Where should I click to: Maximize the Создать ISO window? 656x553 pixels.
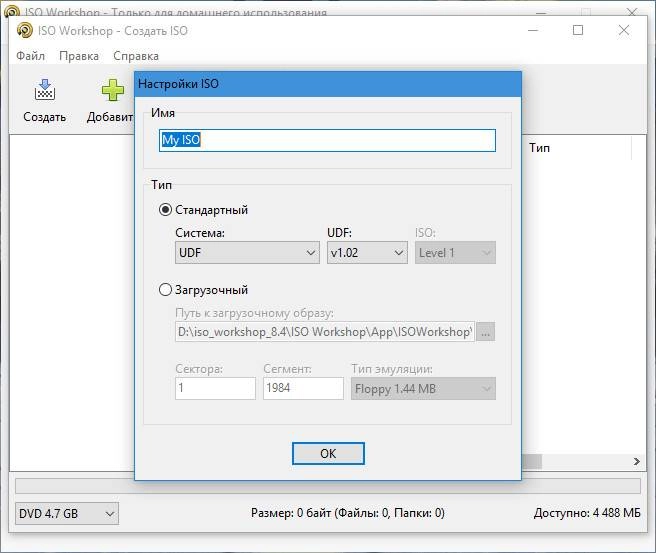[578, 30]
